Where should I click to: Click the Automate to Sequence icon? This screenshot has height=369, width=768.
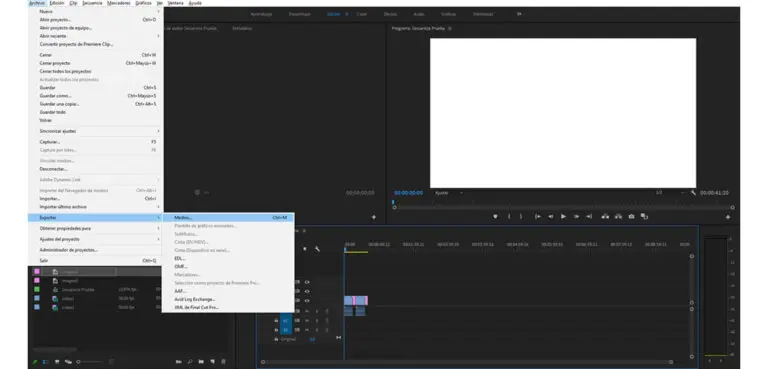(179, 362)
